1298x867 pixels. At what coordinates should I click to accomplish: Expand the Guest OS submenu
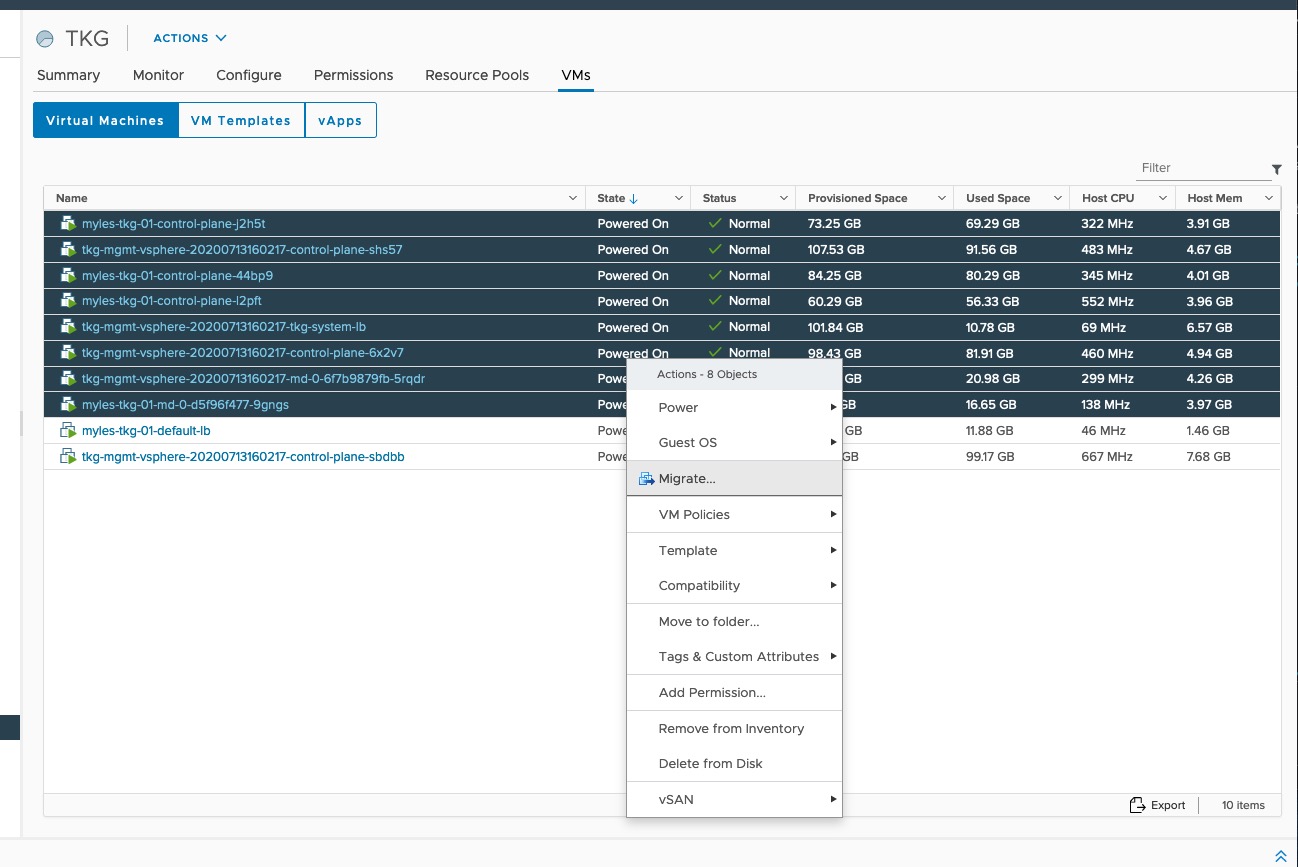[x=734, y=443]
